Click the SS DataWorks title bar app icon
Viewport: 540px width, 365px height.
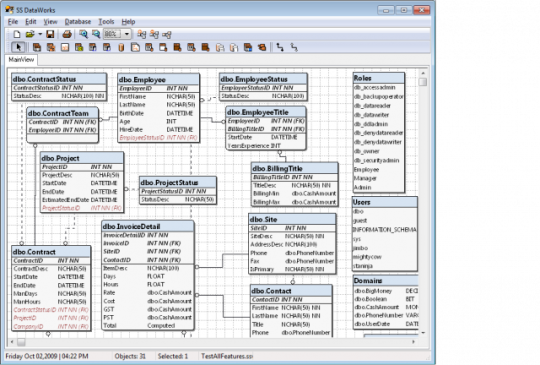9,10
